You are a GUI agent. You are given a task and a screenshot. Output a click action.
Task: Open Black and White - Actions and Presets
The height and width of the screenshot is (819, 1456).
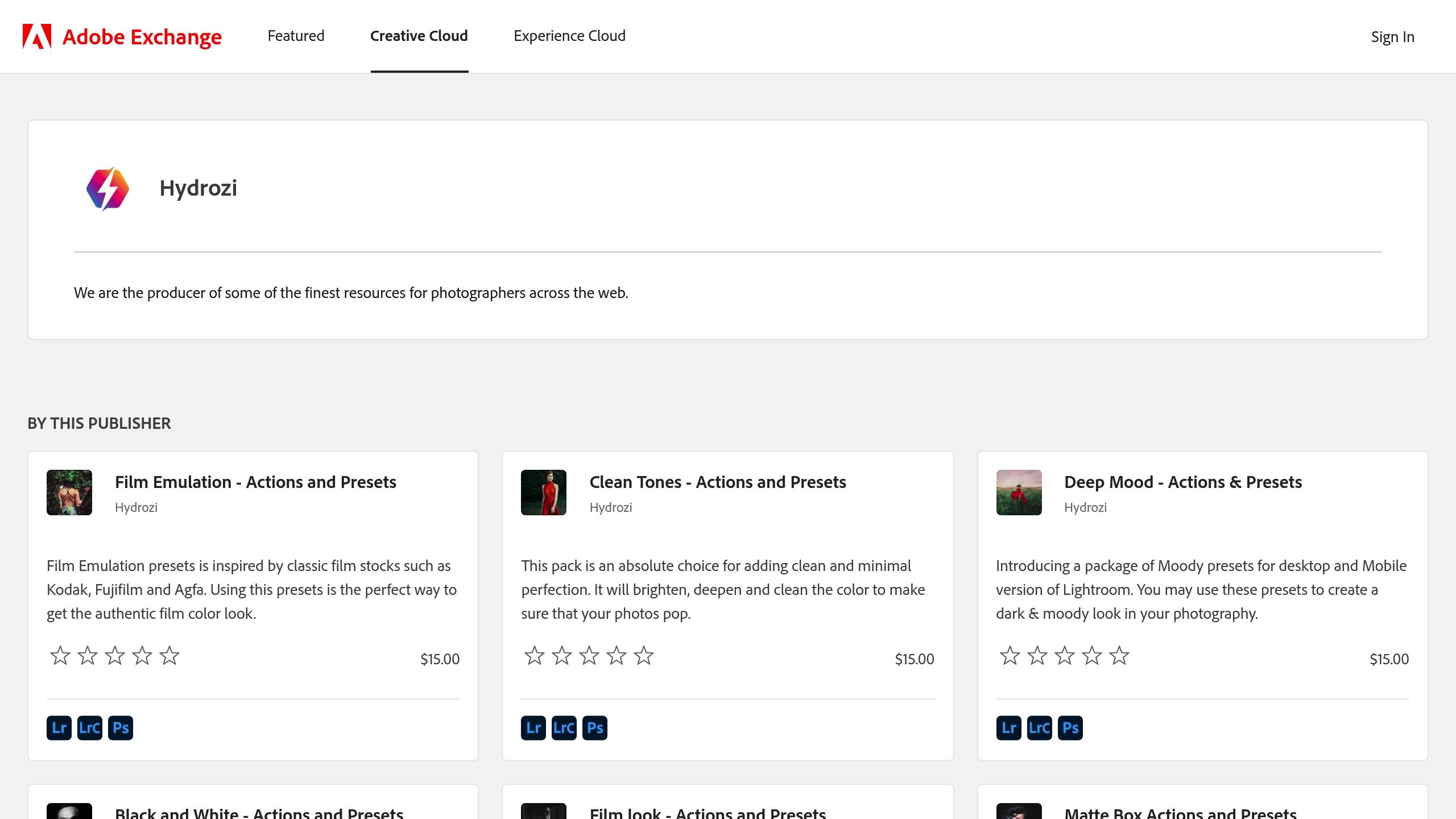259,813
